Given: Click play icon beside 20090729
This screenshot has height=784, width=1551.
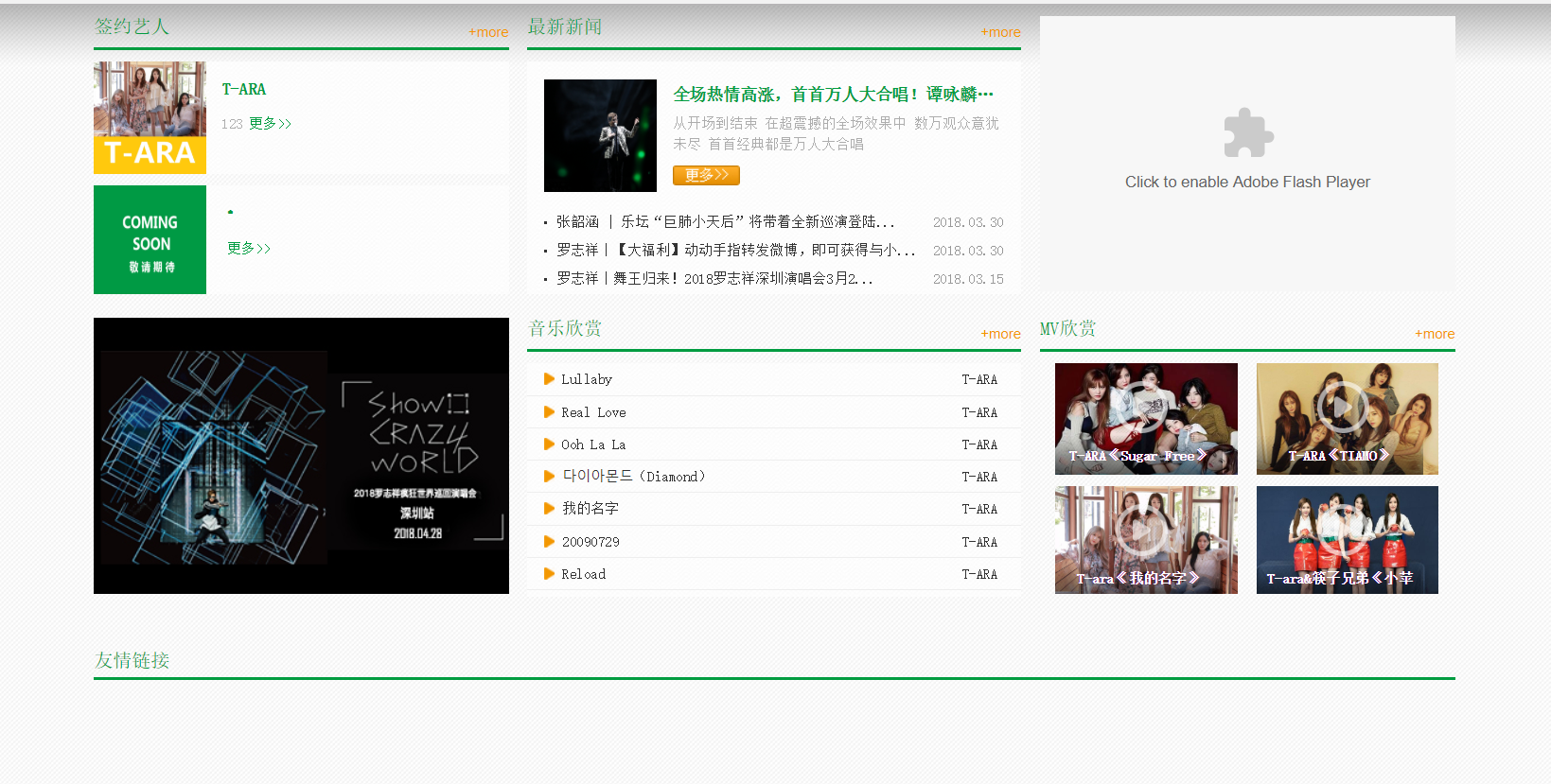Looking at the screenshot, I should 549,542.
